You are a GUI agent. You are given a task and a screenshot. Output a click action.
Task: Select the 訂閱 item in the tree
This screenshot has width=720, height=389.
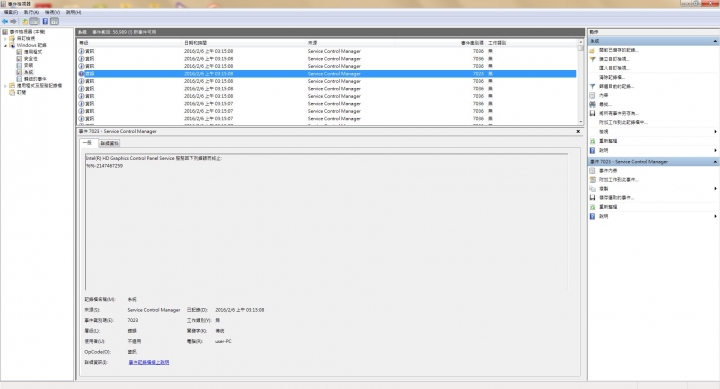tap(21, 92)
